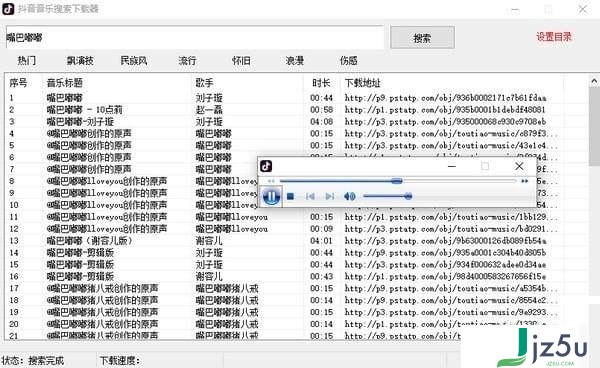600x368 pixels.
Task: Select the 伤感 category tab
Action: click(x=349, y=60)
